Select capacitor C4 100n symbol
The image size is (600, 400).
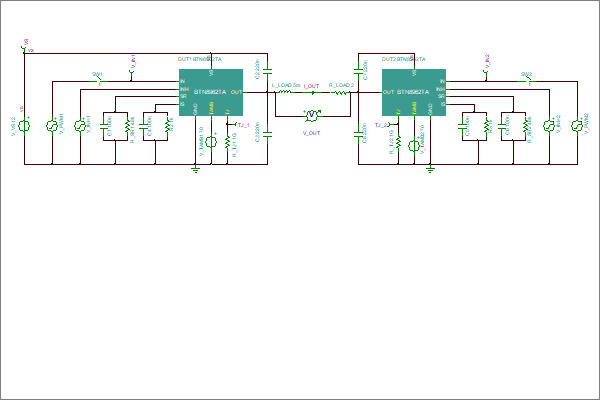point(143,126)
